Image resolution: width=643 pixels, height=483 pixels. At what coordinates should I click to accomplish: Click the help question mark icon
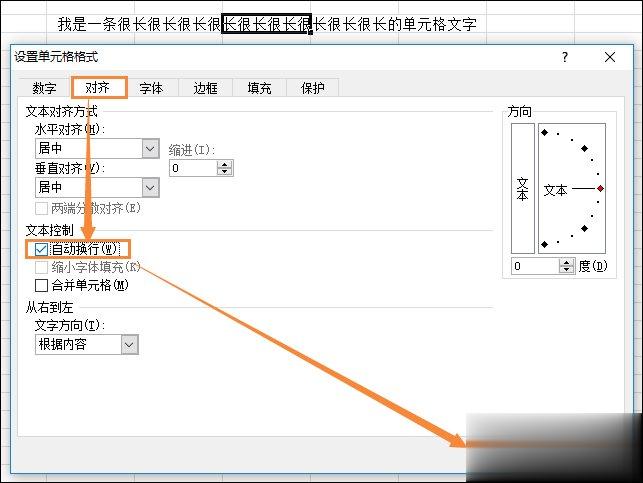click(x=565, y=58)
